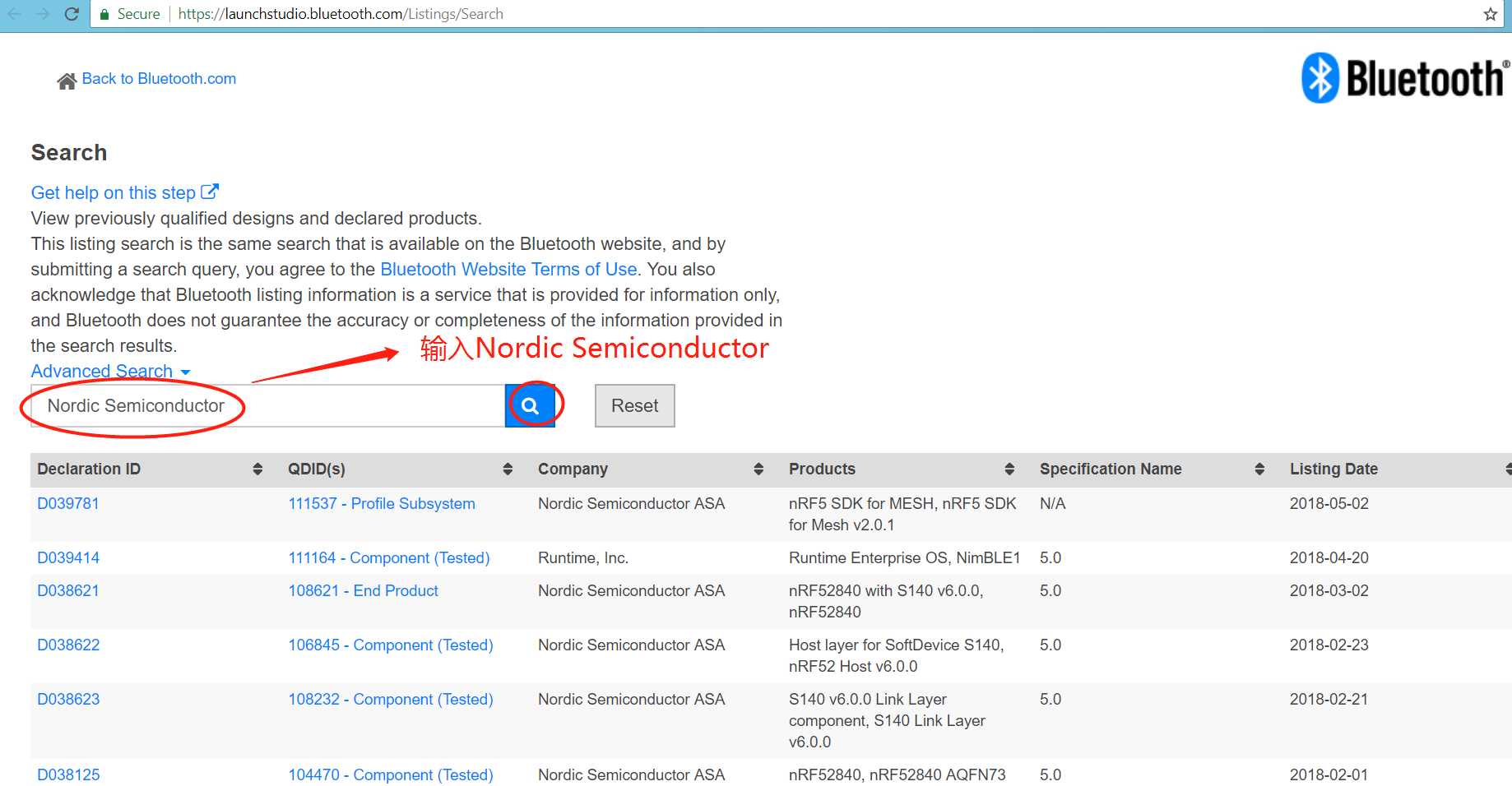The image size is (1512, 786).
Task: Open declaration D038622
Action: (x=68, y=645)
